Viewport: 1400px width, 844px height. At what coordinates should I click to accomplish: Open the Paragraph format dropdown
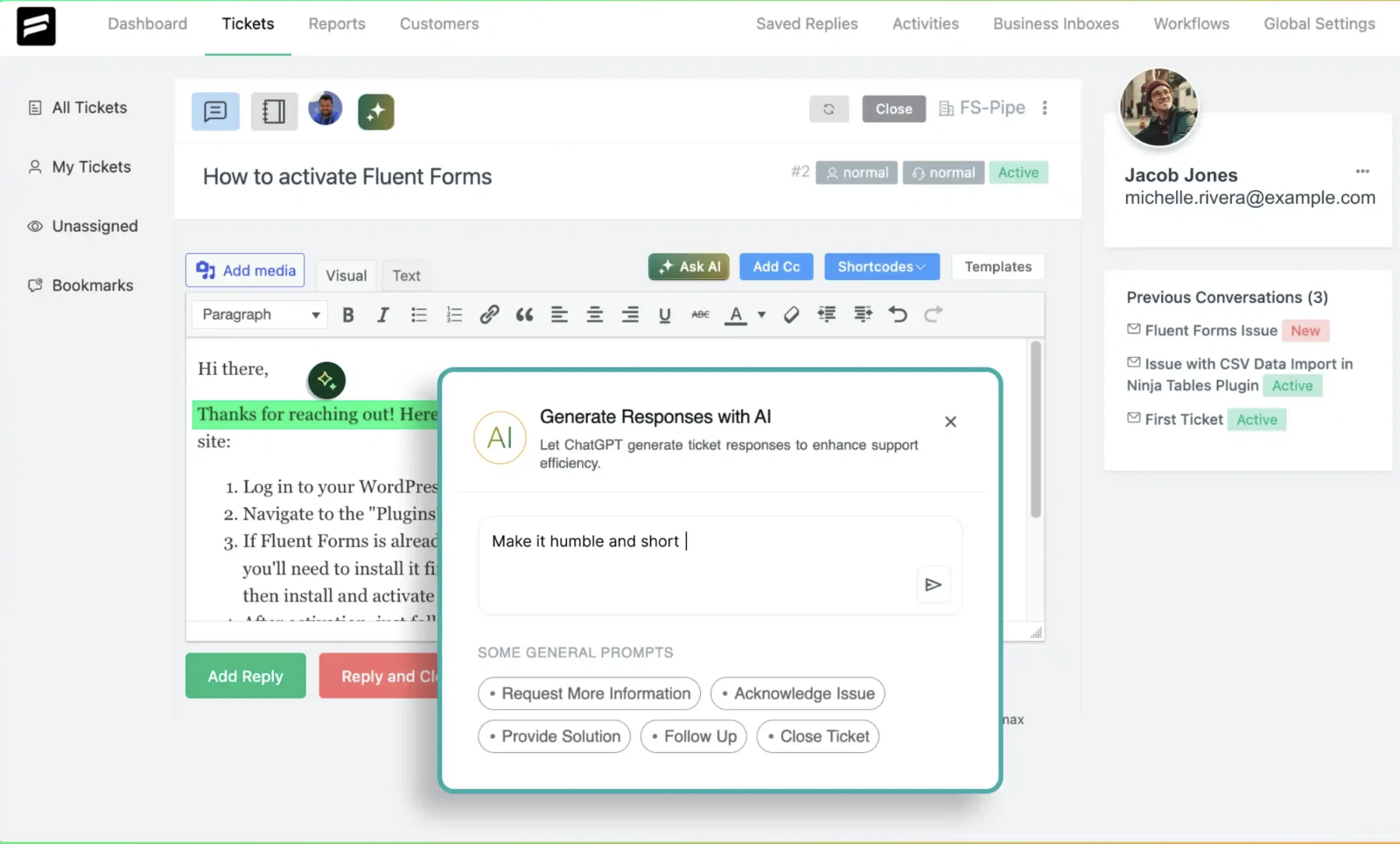pos(260,314)
